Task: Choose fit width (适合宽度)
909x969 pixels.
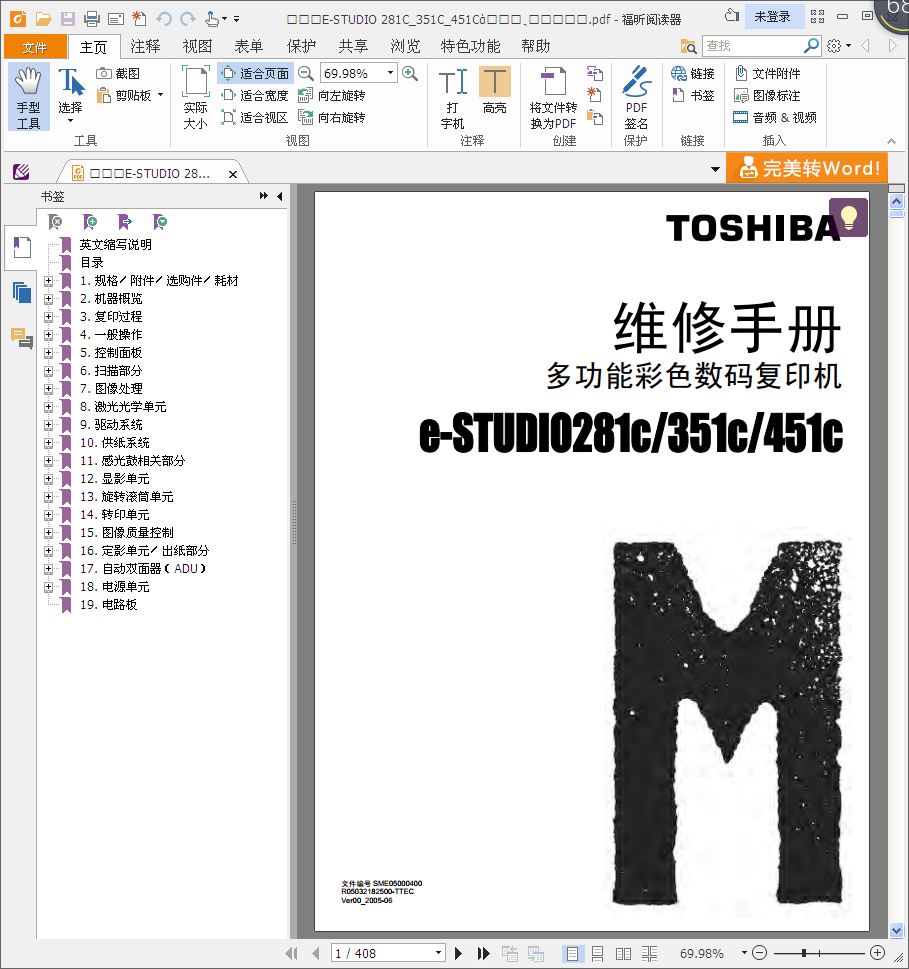Action: (x=255, y=95)
